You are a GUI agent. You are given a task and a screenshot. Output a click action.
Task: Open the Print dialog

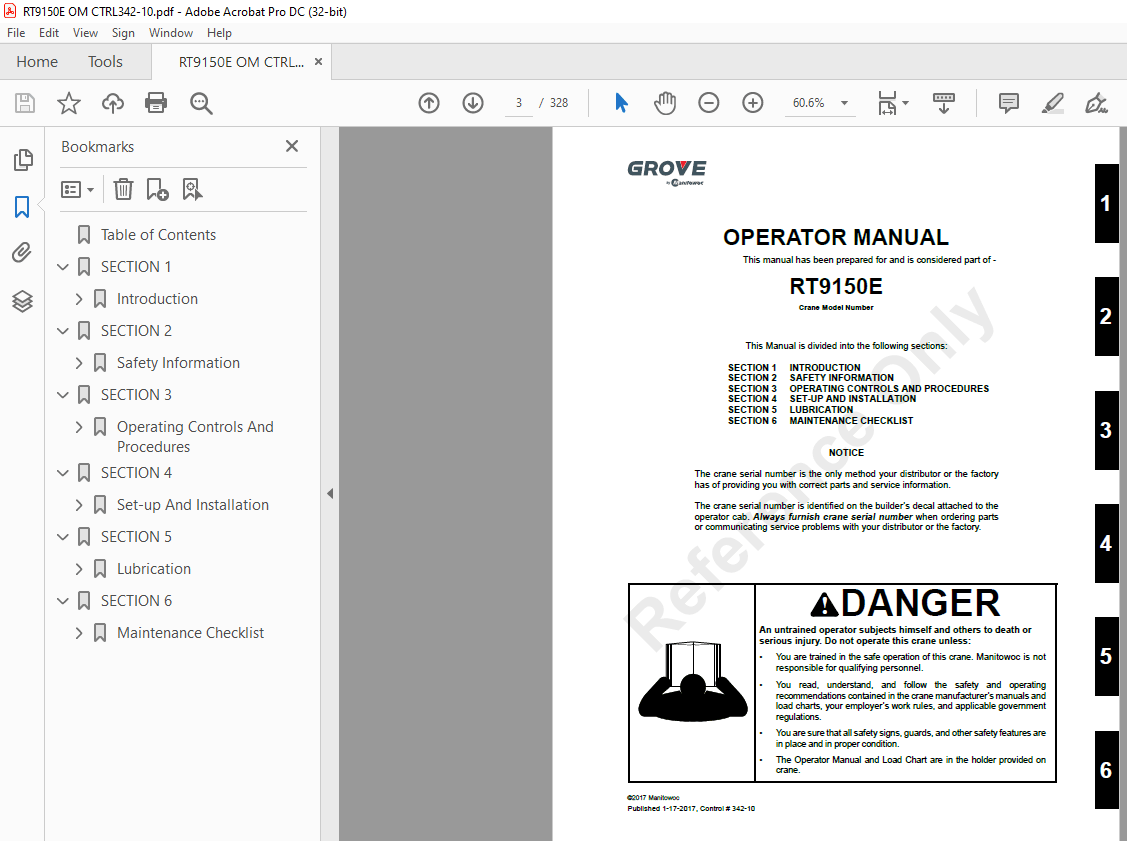157,103
